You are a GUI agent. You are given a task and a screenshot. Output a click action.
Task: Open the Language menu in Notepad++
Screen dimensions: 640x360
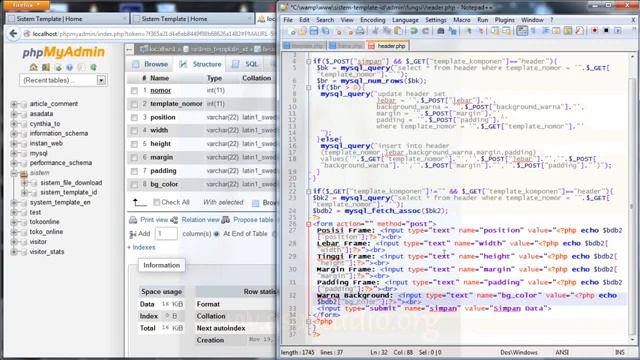[405, 20]
